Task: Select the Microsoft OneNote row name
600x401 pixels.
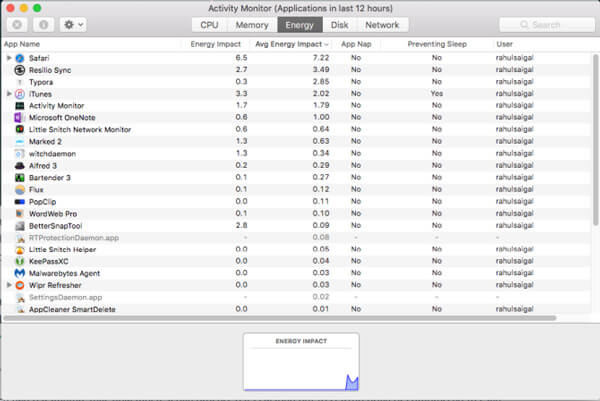Action: tap(62, 118)
